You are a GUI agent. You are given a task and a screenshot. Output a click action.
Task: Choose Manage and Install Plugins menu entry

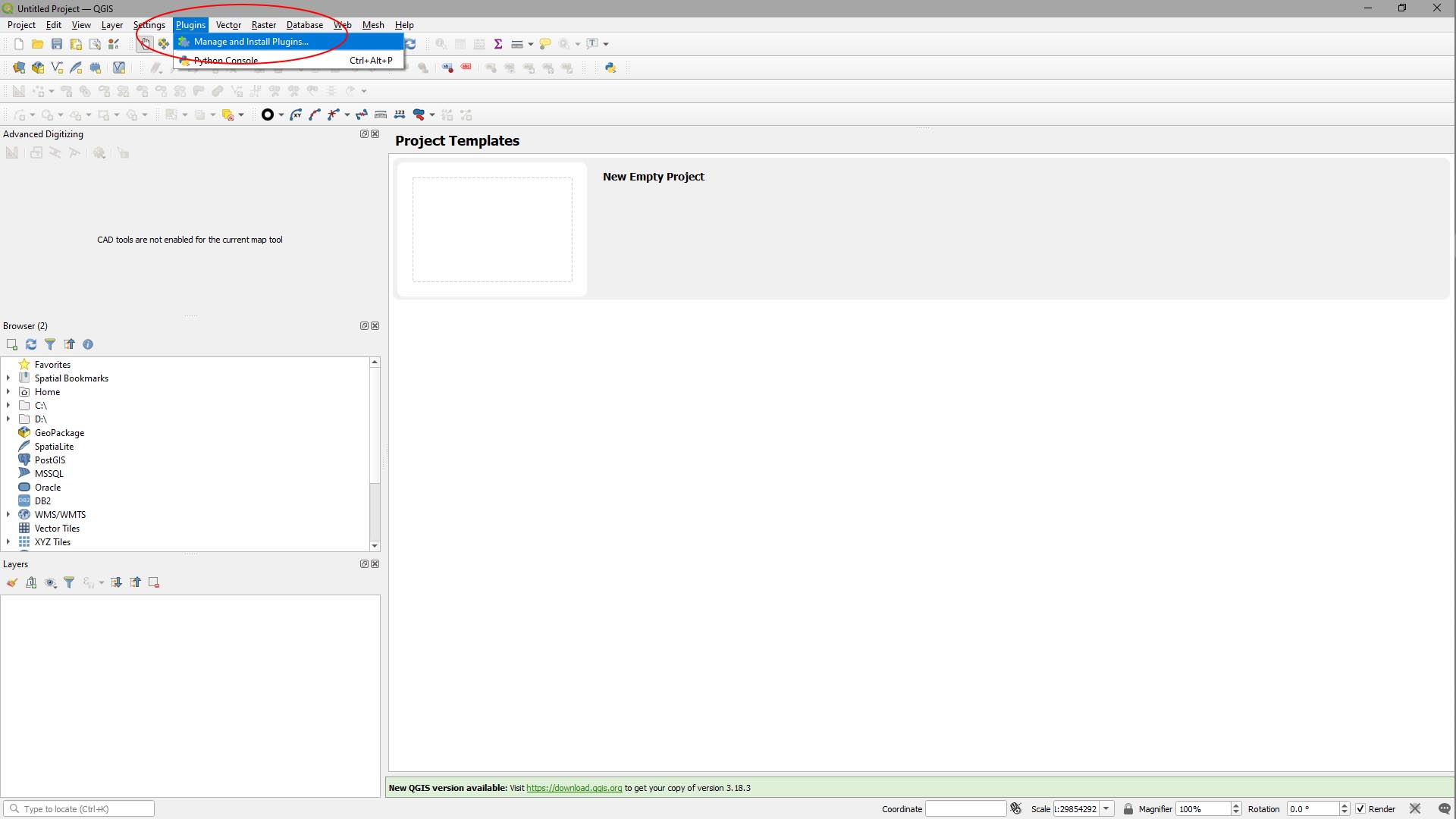(x=288, y=42)
